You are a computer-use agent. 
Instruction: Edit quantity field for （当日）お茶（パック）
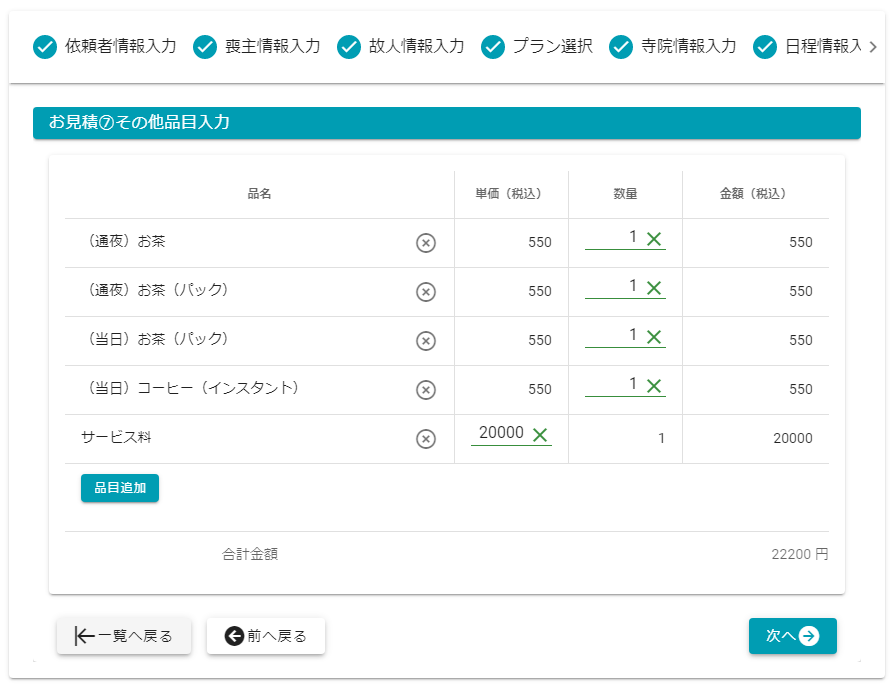pyautogui.click(x=613, y=336)
